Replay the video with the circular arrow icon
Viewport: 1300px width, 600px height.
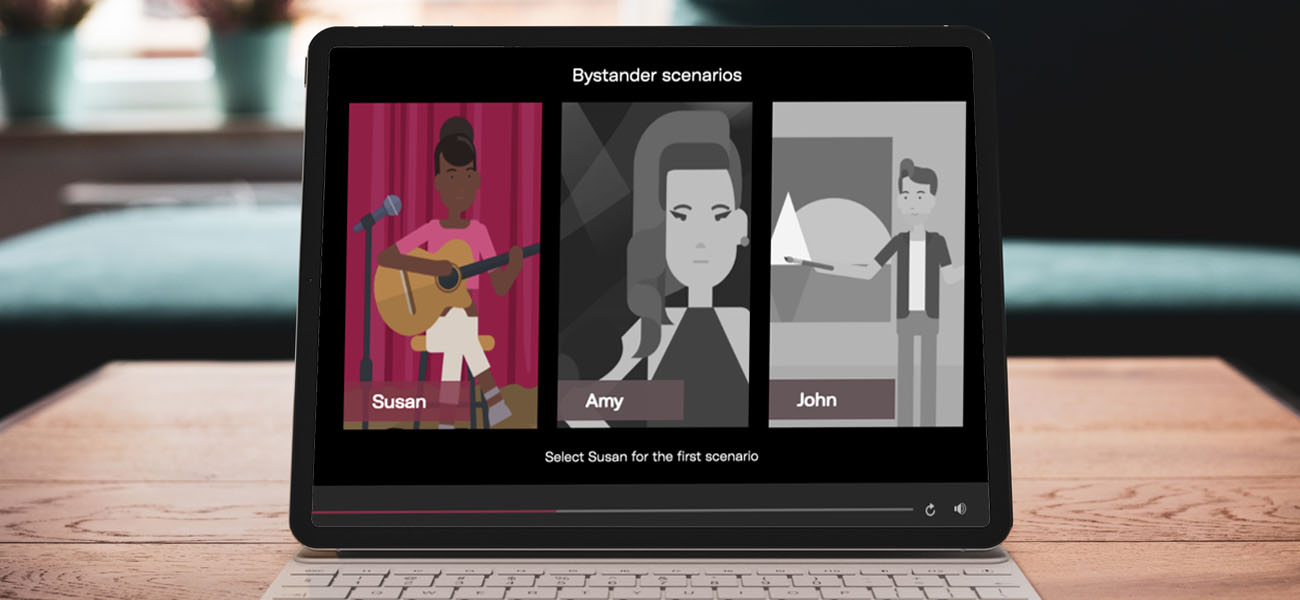[930, 508]
